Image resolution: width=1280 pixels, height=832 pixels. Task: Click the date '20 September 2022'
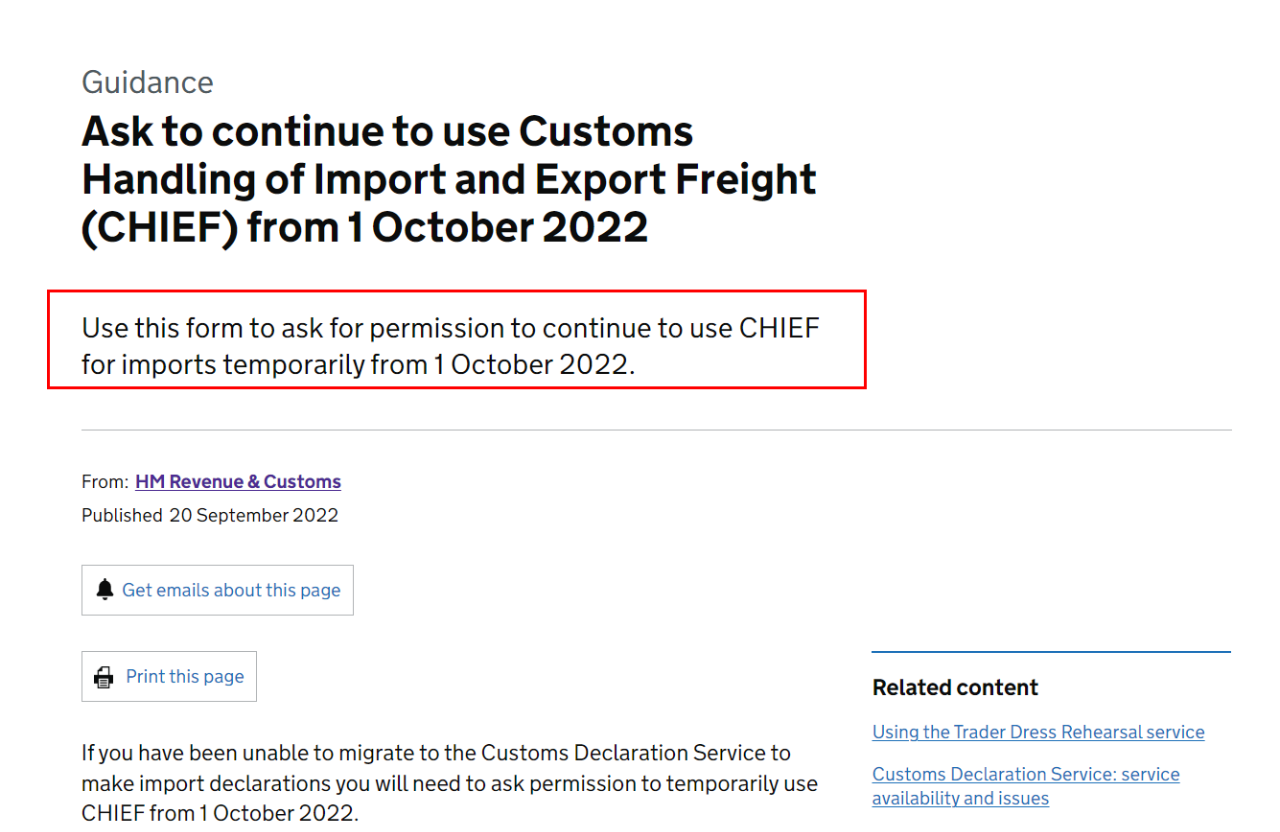point(254,516)
